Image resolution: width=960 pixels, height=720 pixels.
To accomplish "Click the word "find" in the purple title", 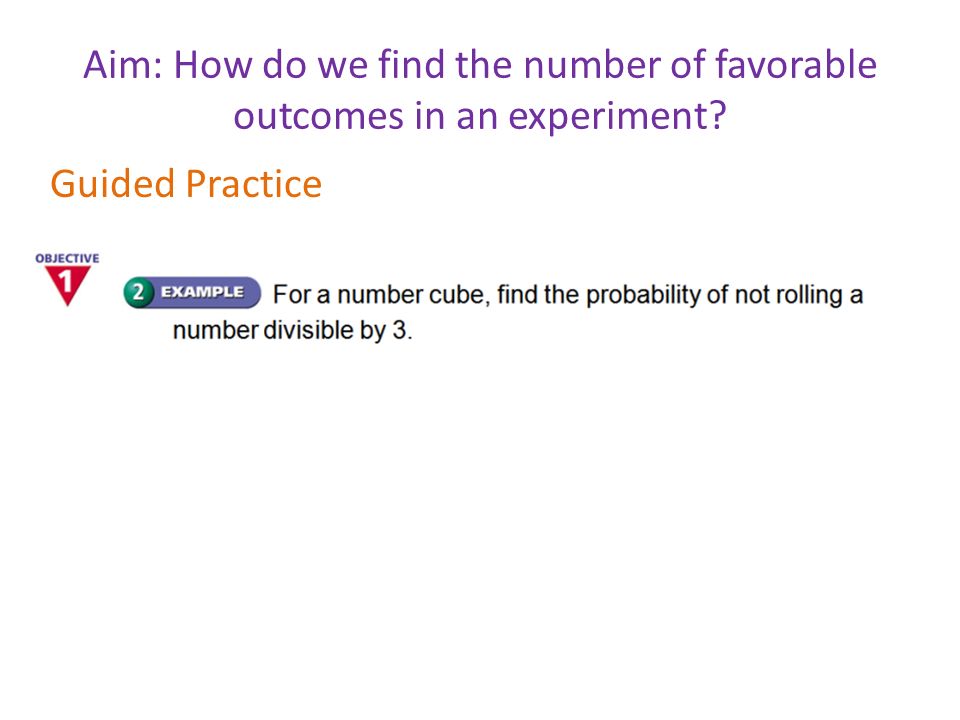I will pyautogui.click(x=411, y=64).
